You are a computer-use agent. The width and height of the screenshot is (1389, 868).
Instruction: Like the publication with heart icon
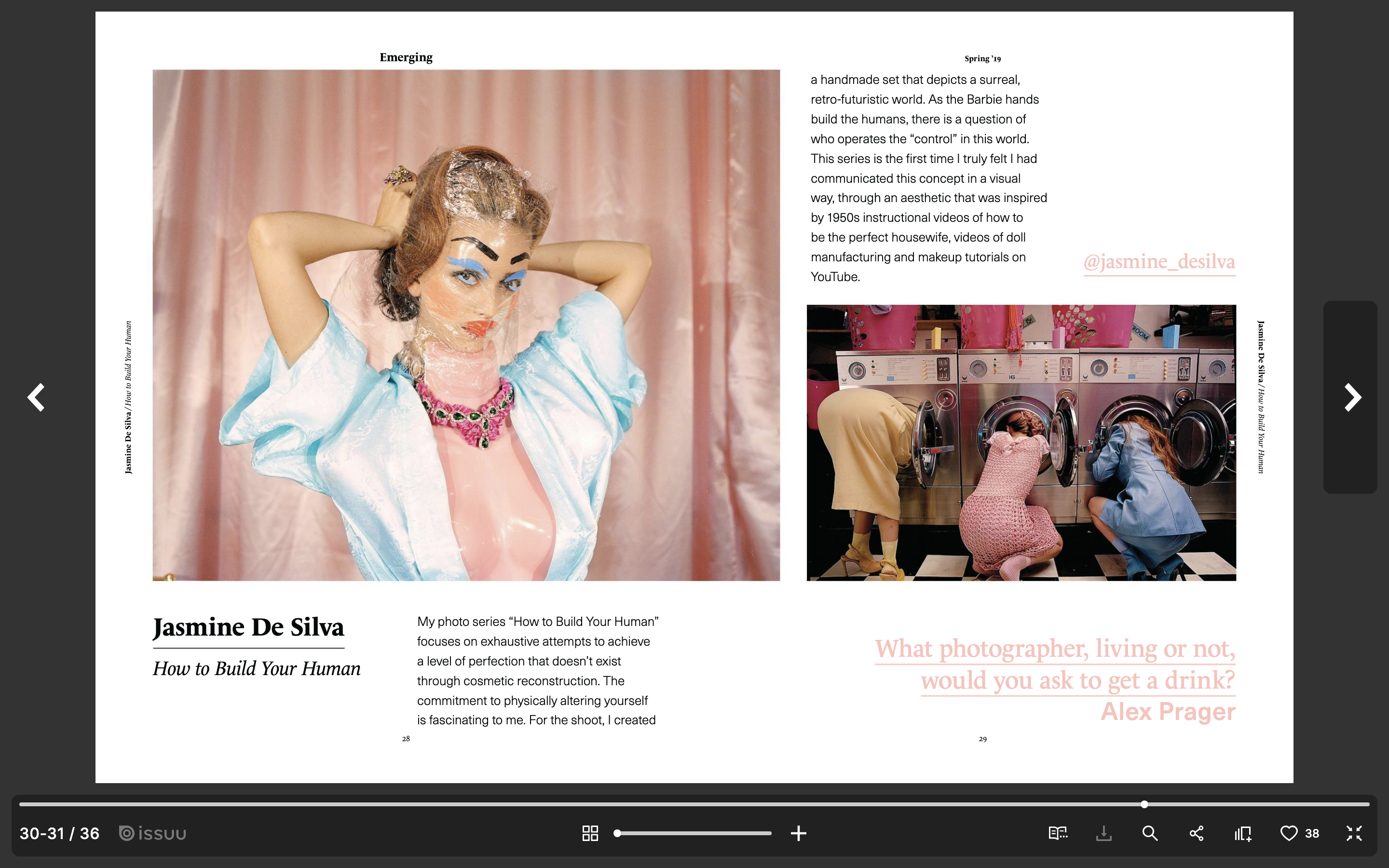[x=1289, y=833]
